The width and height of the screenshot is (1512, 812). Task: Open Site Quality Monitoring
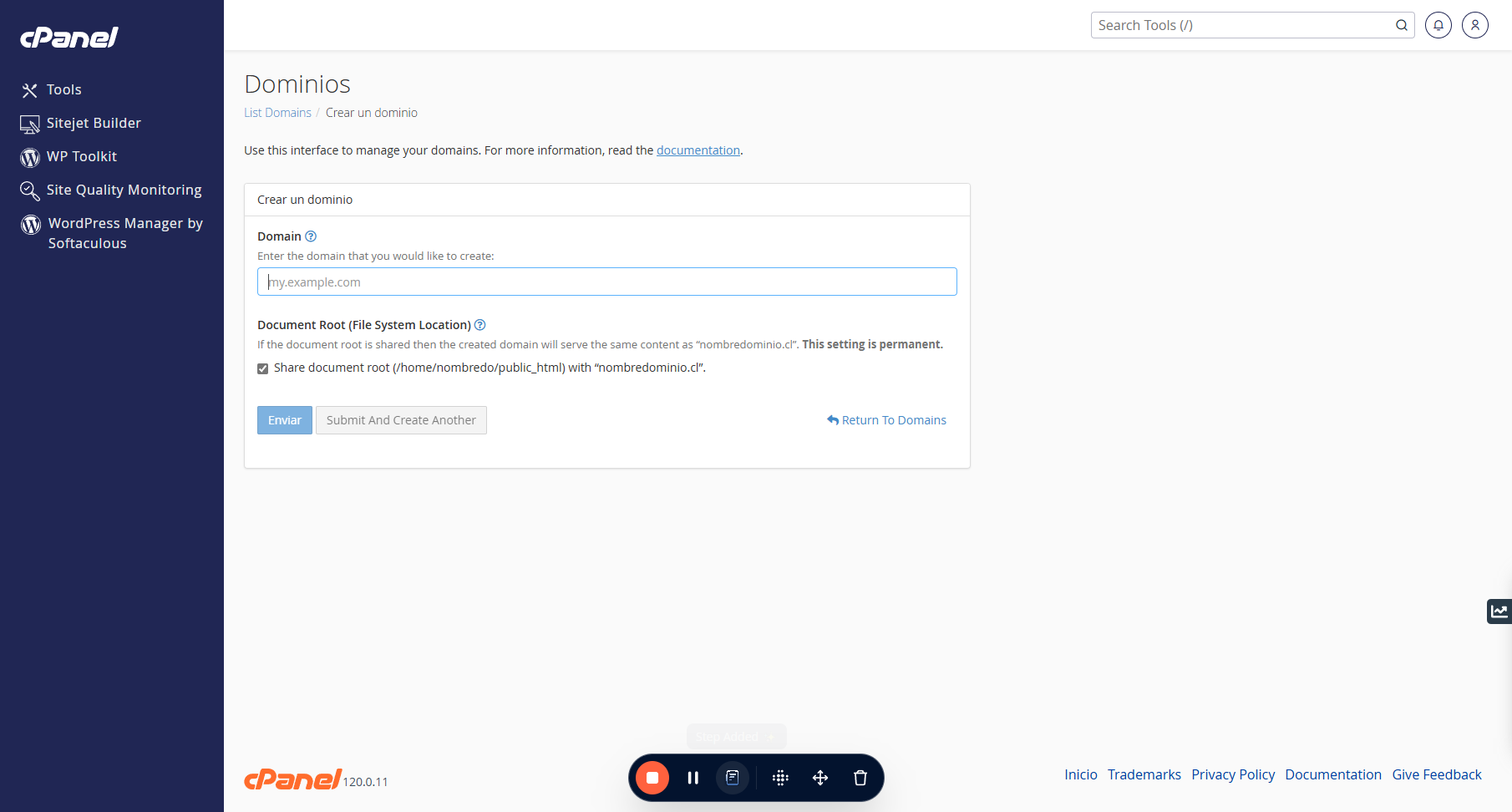point(124,190)
